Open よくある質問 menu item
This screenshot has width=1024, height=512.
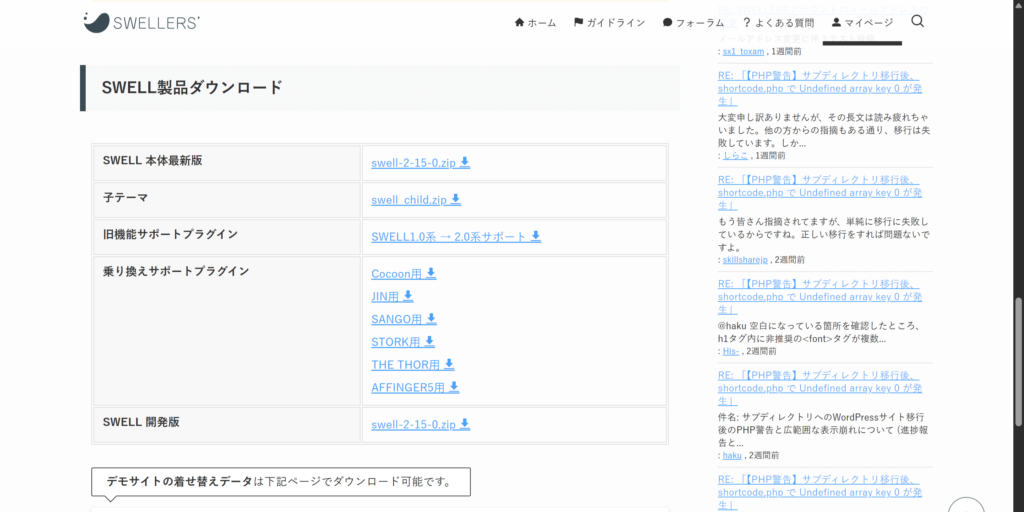(778, 23)
